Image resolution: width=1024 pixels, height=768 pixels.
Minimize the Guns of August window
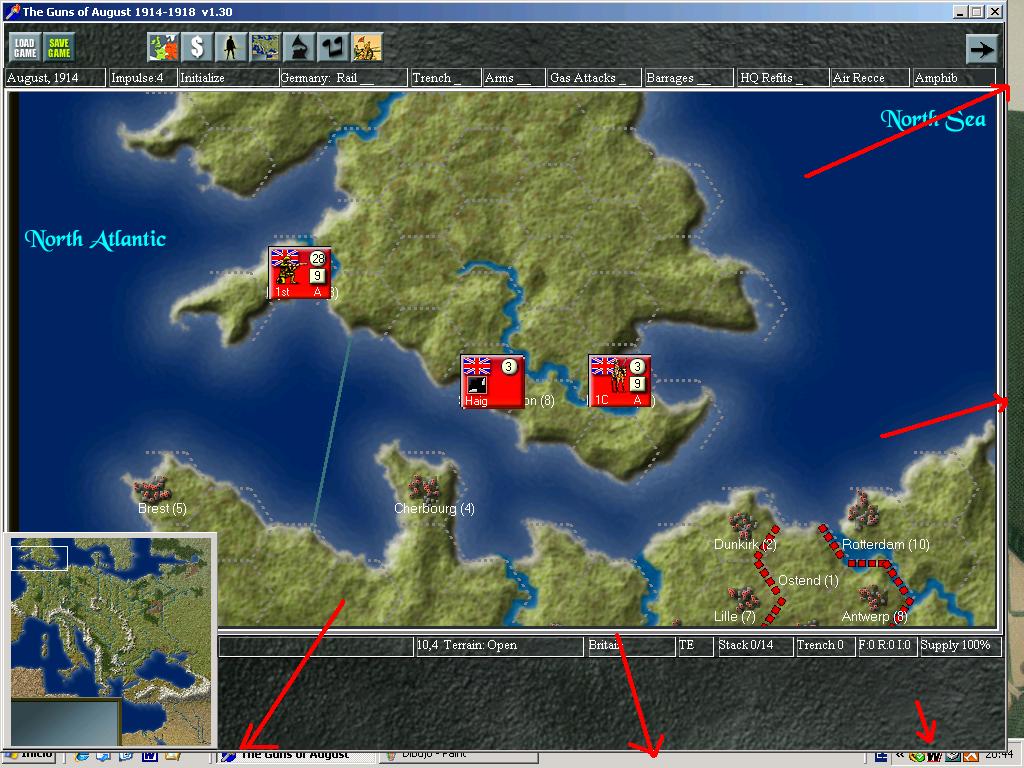[x=960, y=11]
